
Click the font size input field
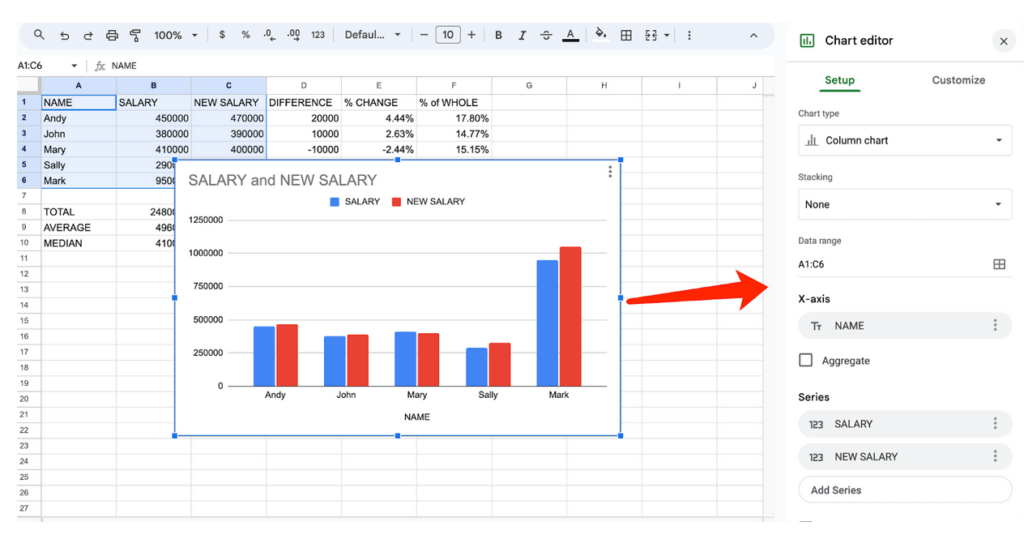tap(447, 35)
